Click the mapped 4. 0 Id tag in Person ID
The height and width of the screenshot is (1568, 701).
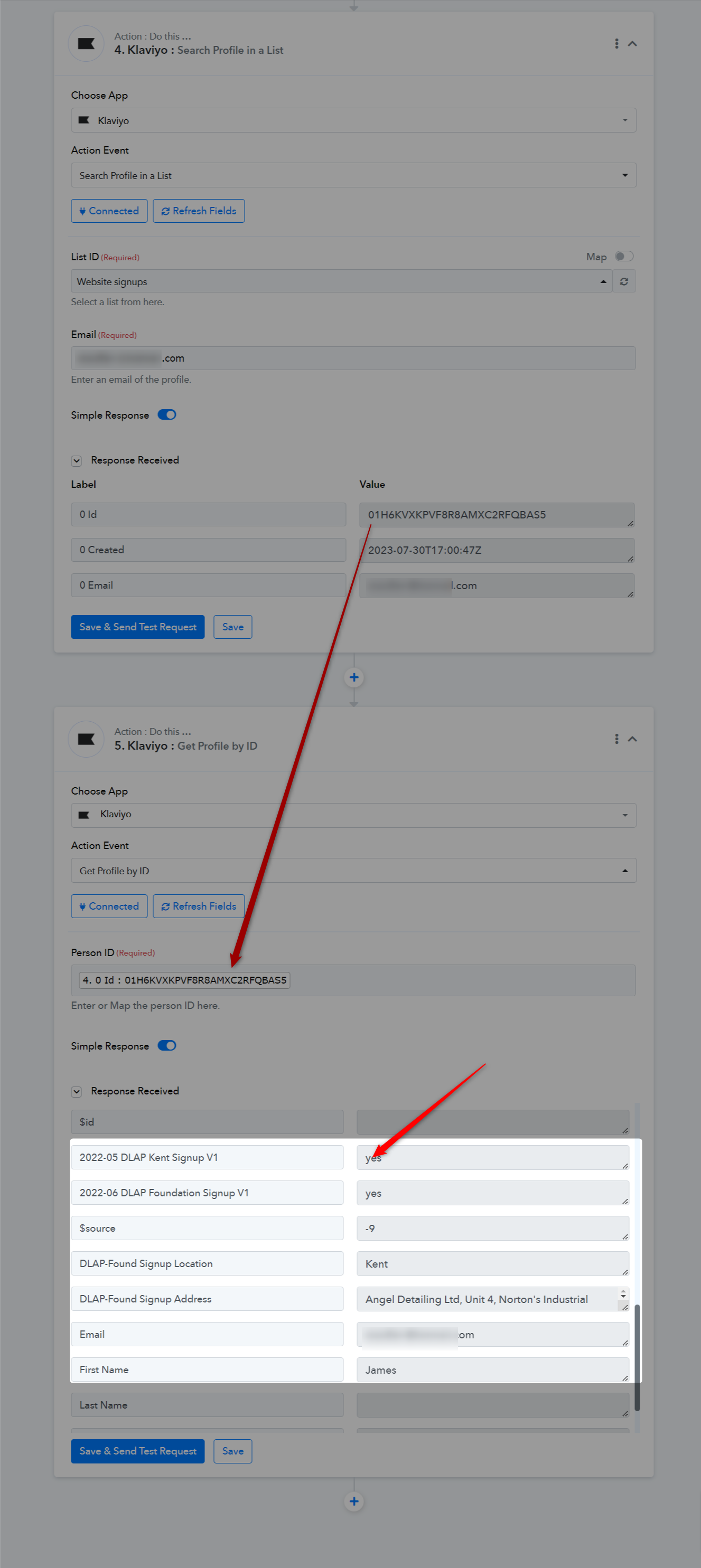(184, 980)
